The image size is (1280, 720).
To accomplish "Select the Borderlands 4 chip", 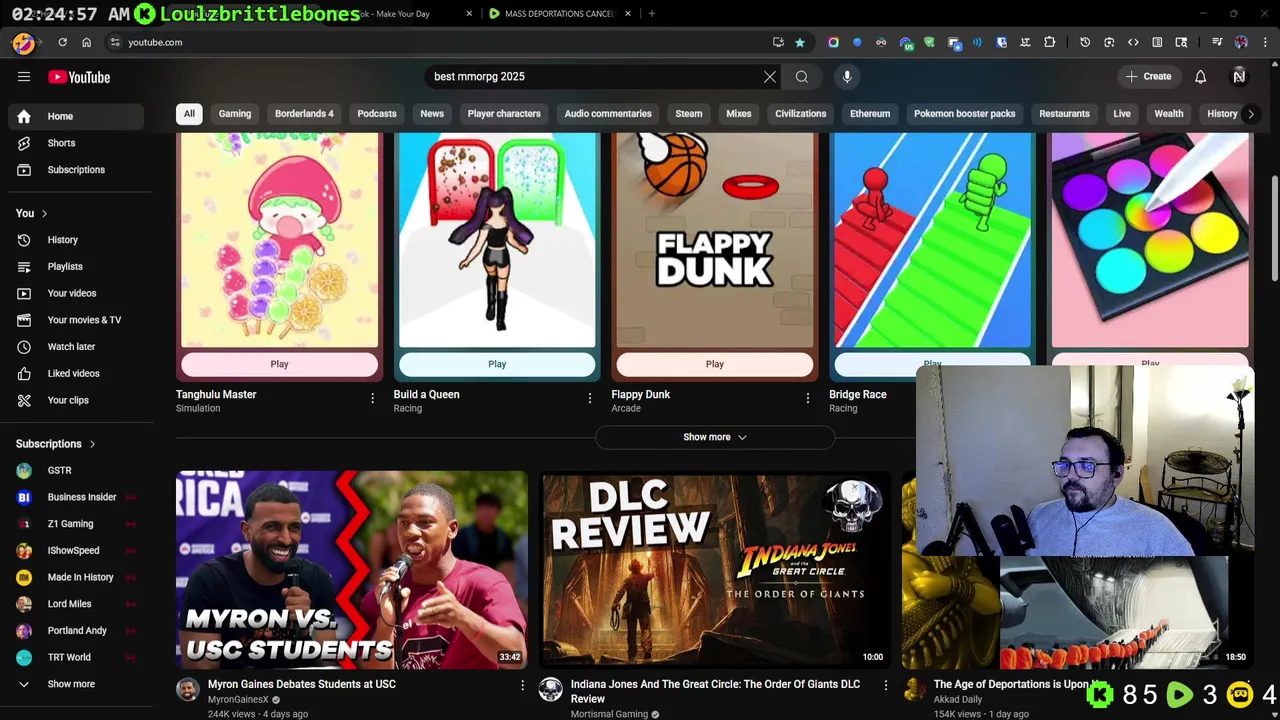I will (304, 114).
